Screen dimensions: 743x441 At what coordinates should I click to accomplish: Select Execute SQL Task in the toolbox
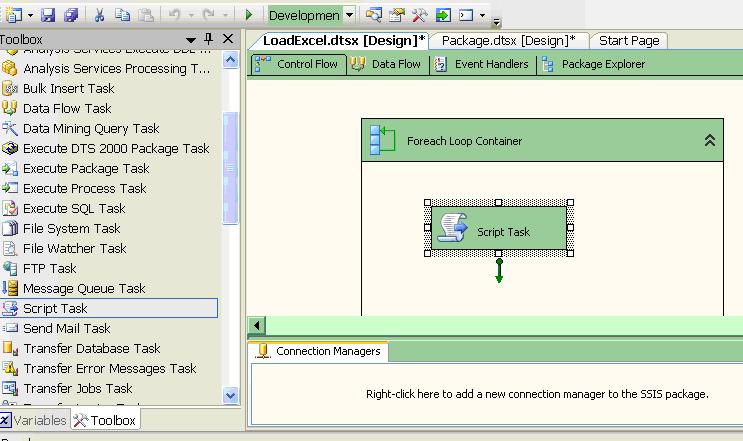[x=109, y=208]
